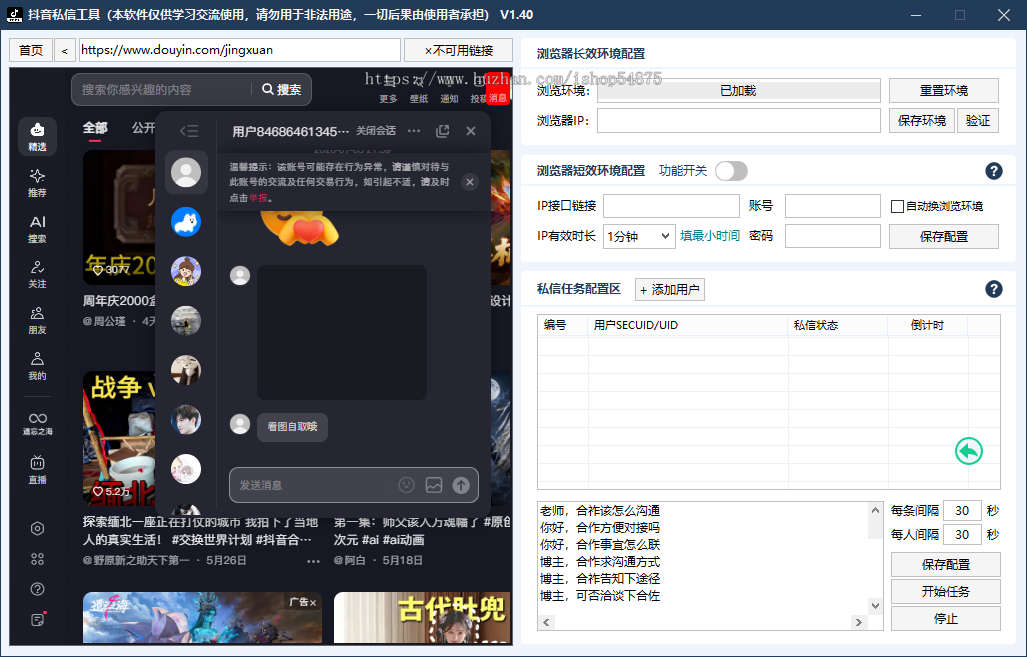Open the emoji picker in message box
This screenshot has width=1027, height=657.
pos(407,485)
